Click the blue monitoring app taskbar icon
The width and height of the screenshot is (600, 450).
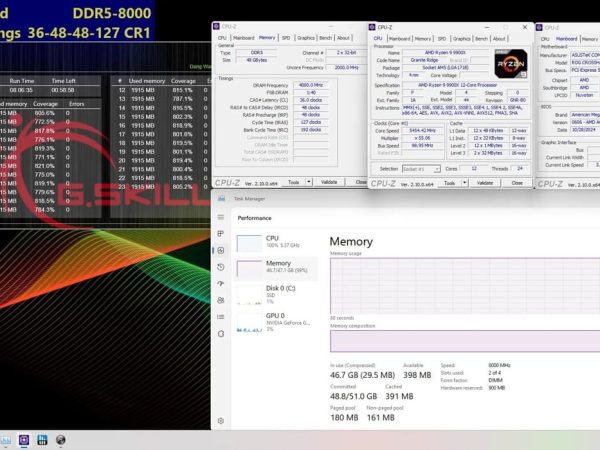[x=42, y=440]
